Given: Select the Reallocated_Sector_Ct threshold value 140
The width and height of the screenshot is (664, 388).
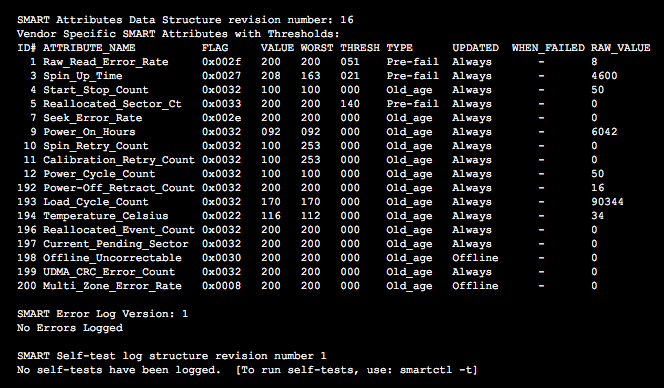Looking at the screenshot, I should click(350, 104).
